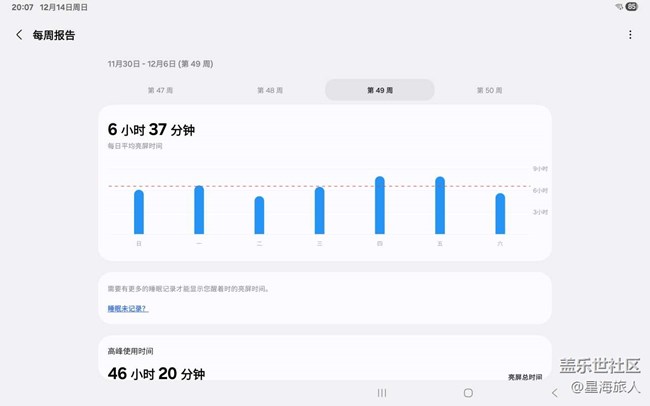Tap the back arrow beside 每周报告
This screenshot has width=650, height=406.
click(19, 35)
